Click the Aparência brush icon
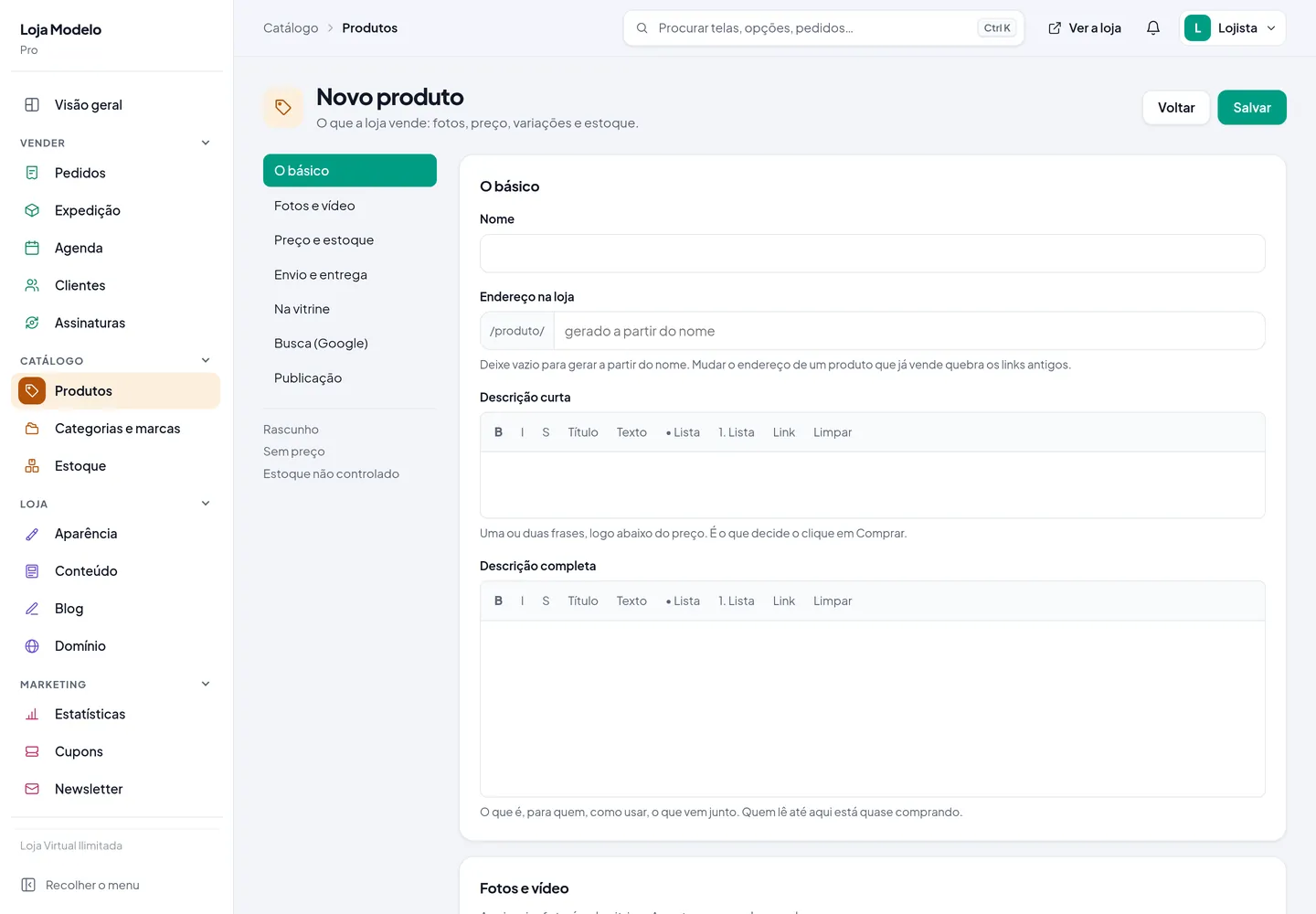 32,534
